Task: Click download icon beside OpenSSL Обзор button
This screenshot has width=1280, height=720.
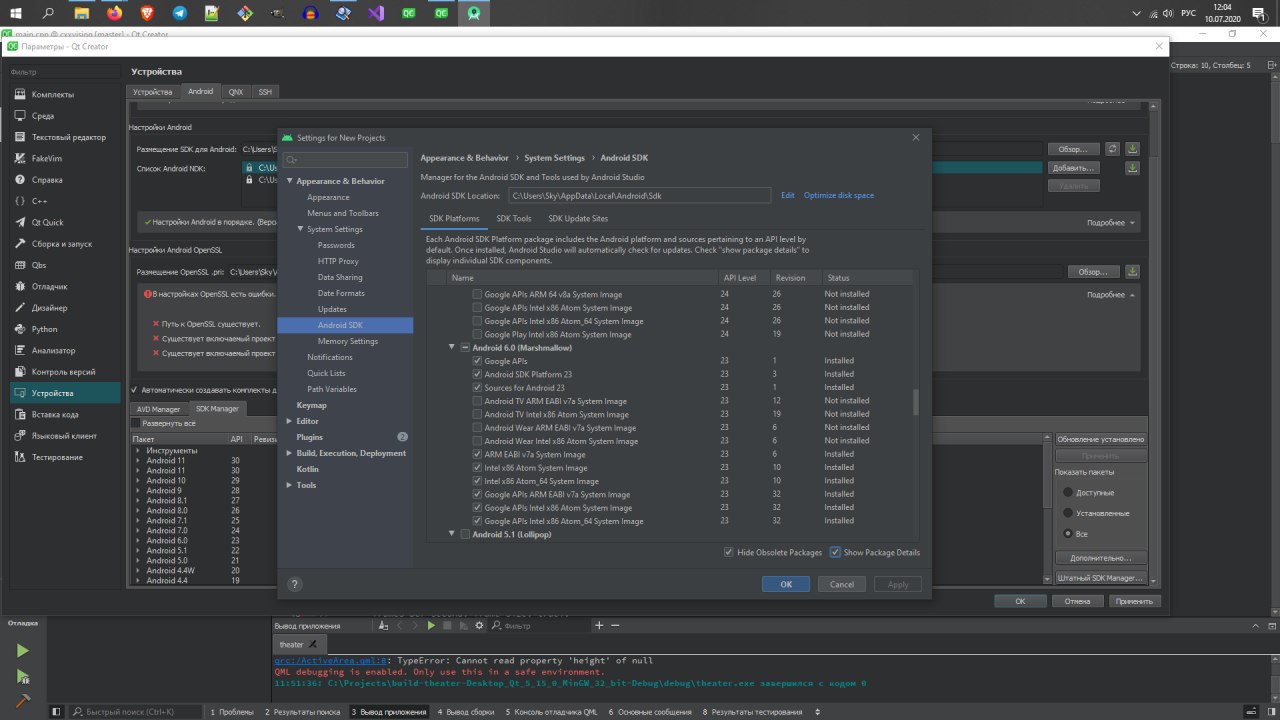Action: coord(1132,271)
